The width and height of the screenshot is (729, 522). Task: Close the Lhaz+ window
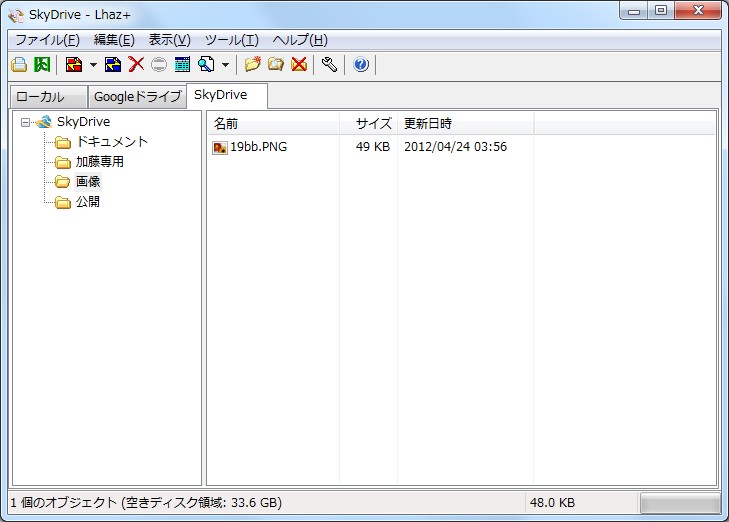698,11
